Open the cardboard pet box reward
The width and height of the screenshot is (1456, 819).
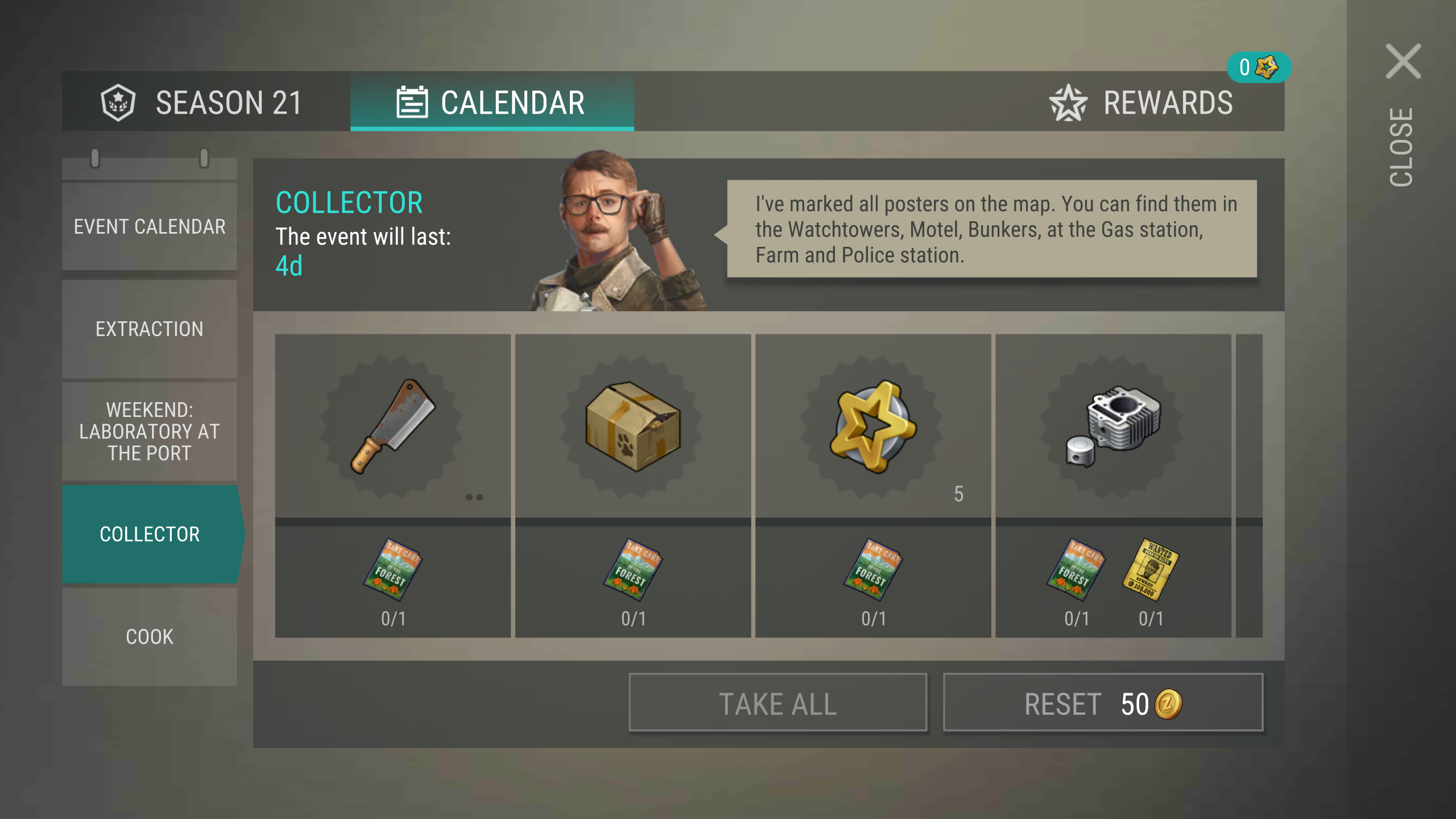point(633,426)
